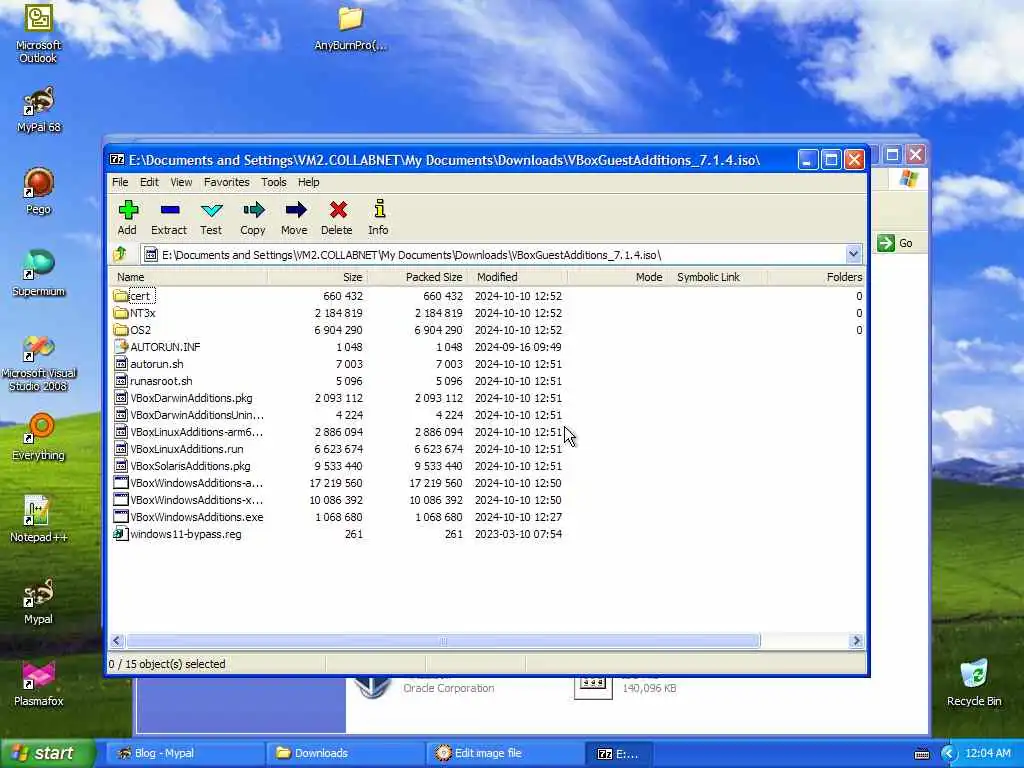Sort list by Mode column

pyautogui.click(x=617, y=277)
